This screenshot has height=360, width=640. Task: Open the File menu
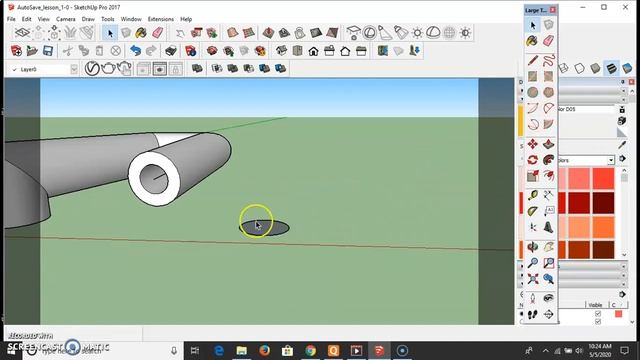tap(11, 19)
